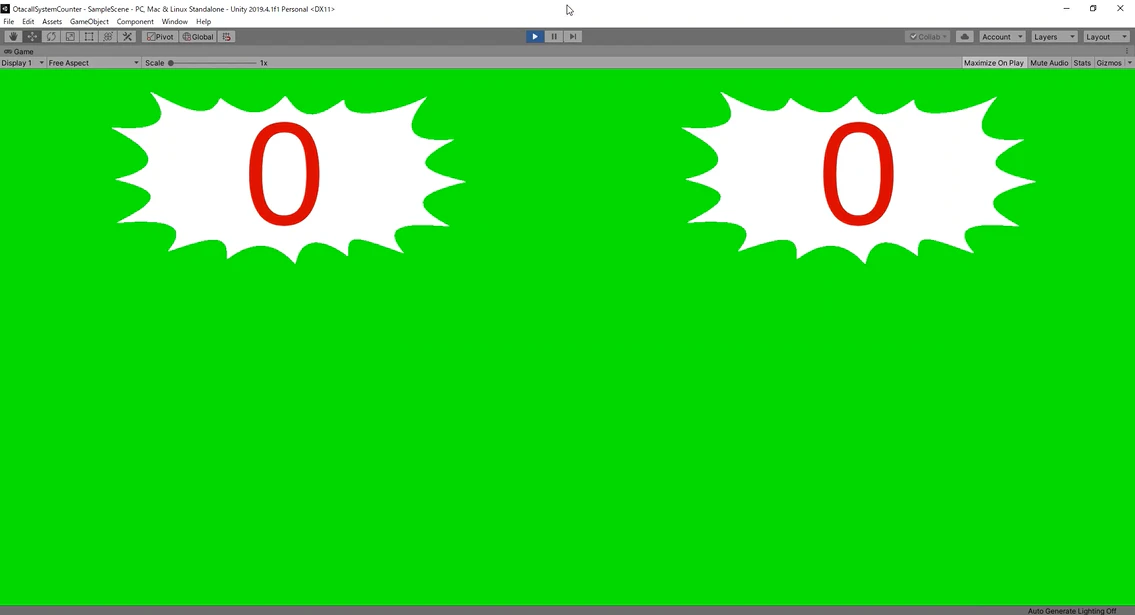Open the Free Aspect dropdown

coord(93,63)
